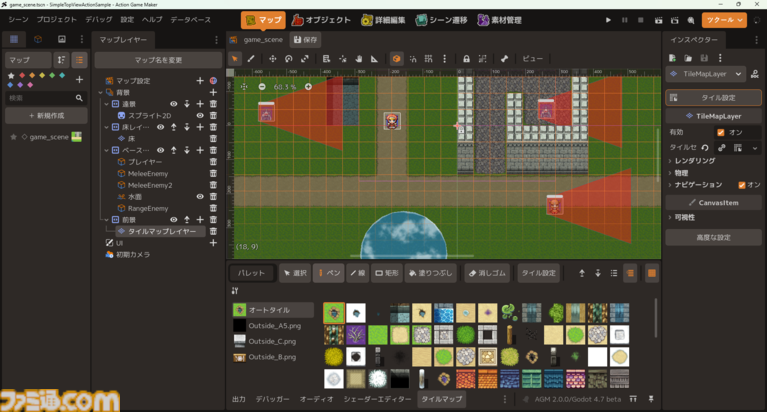
Task: Toggle visibility of 前景 layer
Action: pyautogui.click(x=174, y=220)
